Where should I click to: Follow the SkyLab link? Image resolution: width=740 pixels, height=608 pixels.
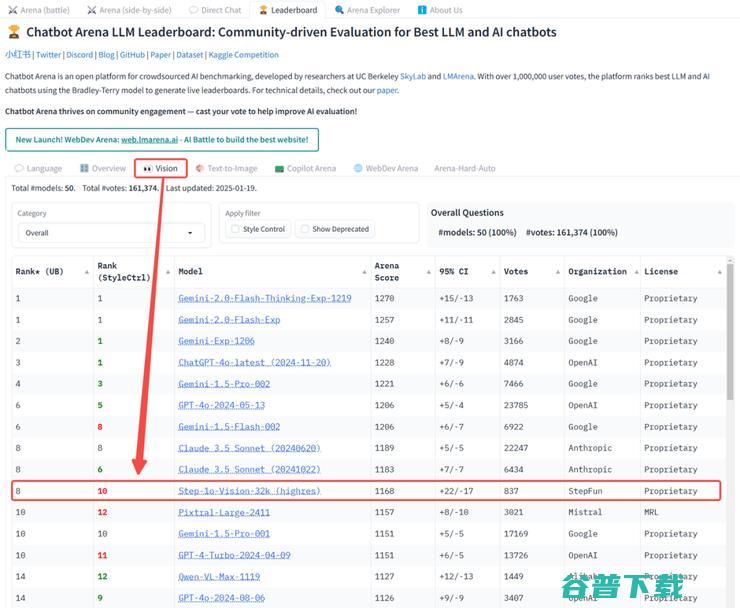click(413, 76)
